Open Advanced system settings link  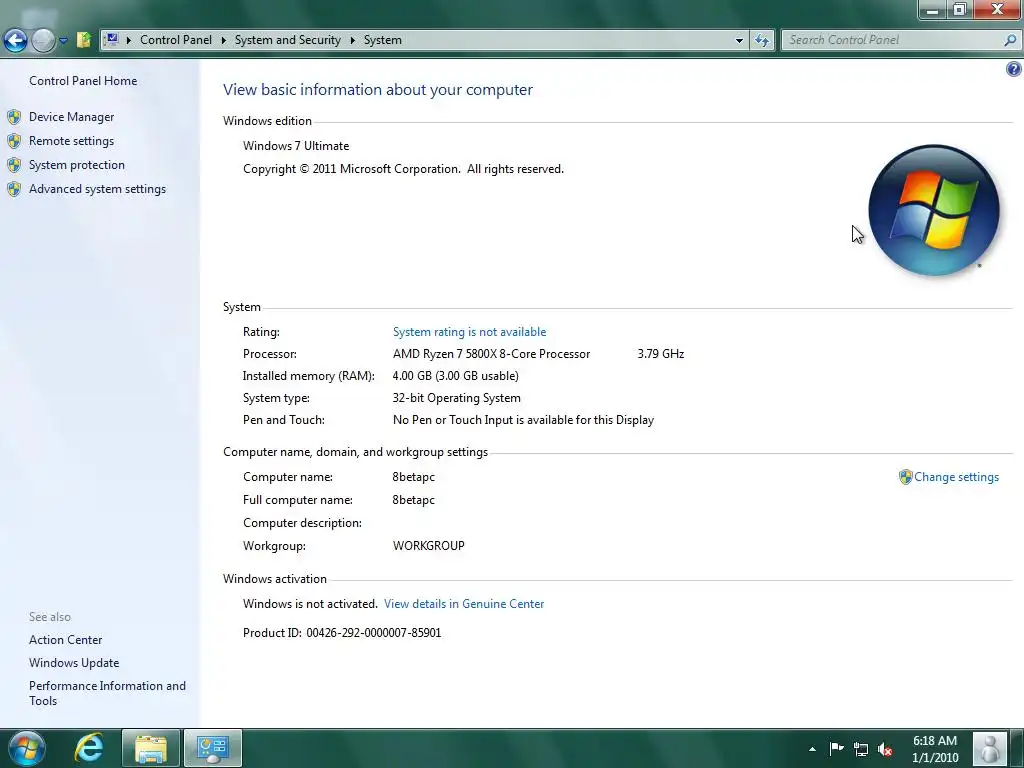pyautogui.click(x=97, y=189)
